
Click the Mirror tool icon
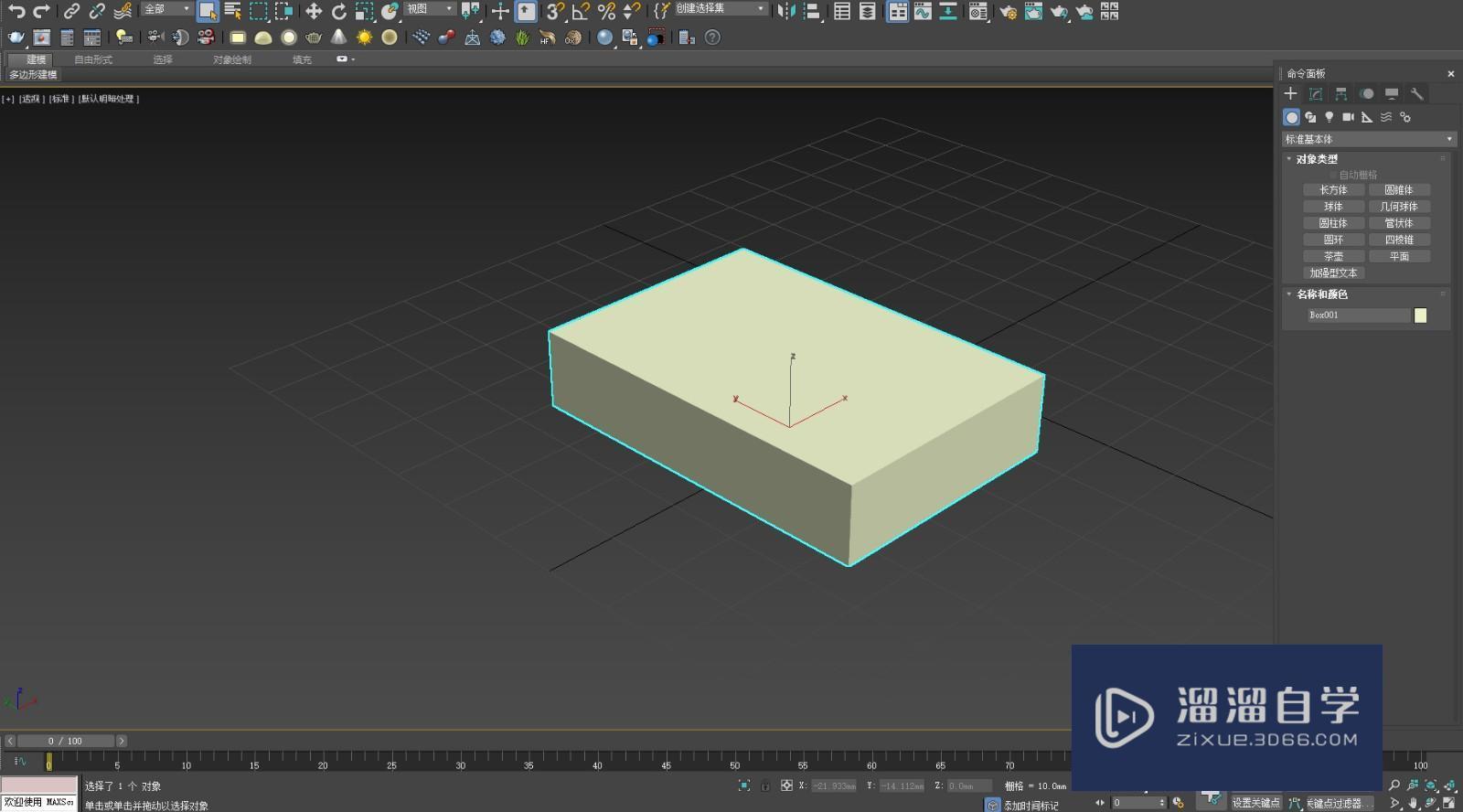pos(785,11)
